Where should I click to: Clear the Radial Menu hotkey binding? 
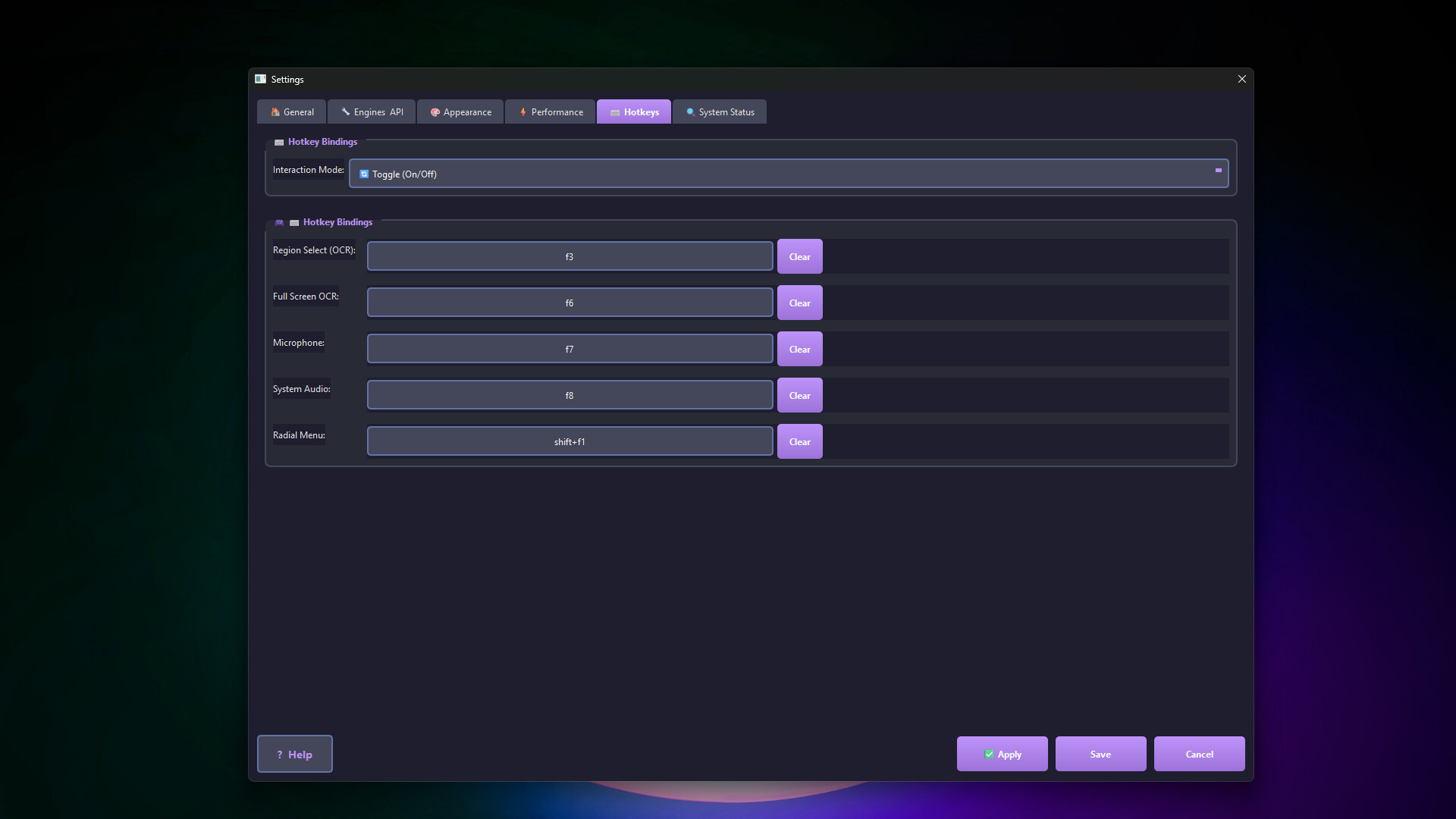tap(799, 441)
